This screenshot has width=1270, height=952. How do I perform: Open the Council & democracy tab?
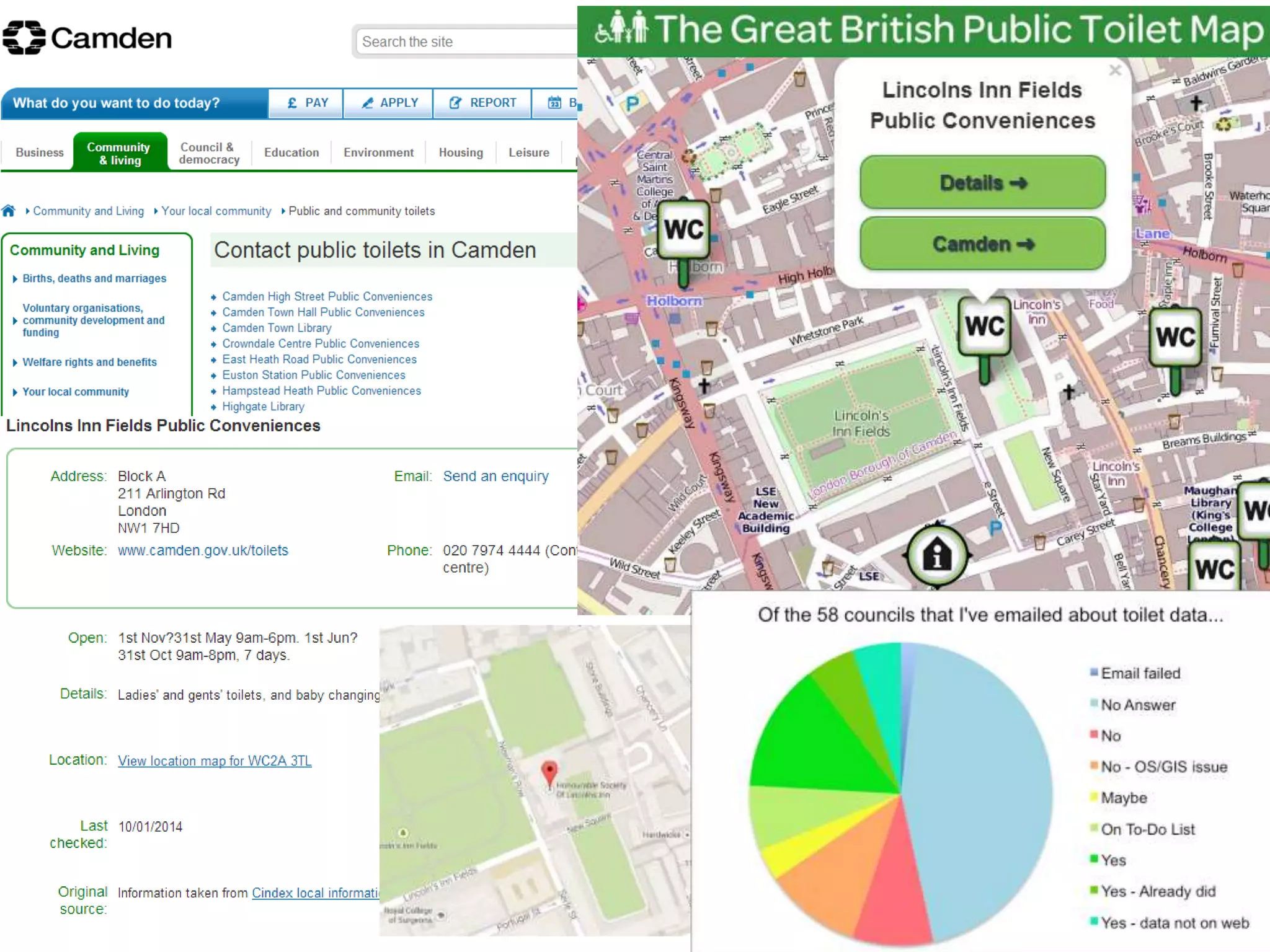click(x=209, y=153)
